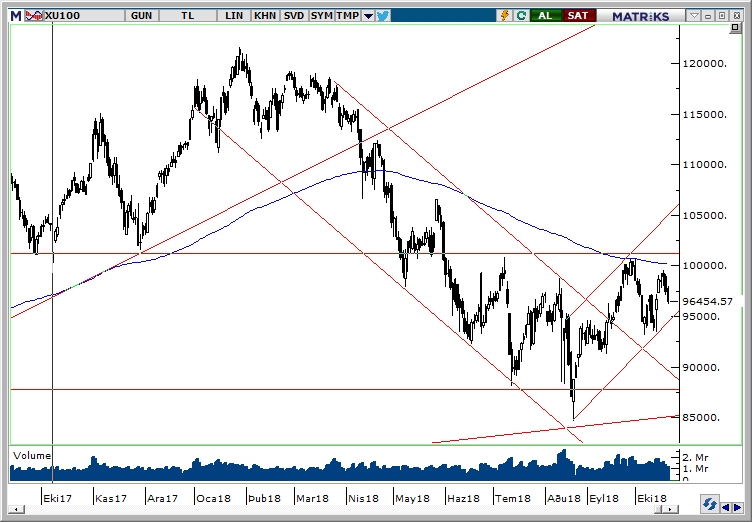This screenshot has width=752, height=522.
Task: Click the Nis18 date axis label
Action: click(363, 498)
